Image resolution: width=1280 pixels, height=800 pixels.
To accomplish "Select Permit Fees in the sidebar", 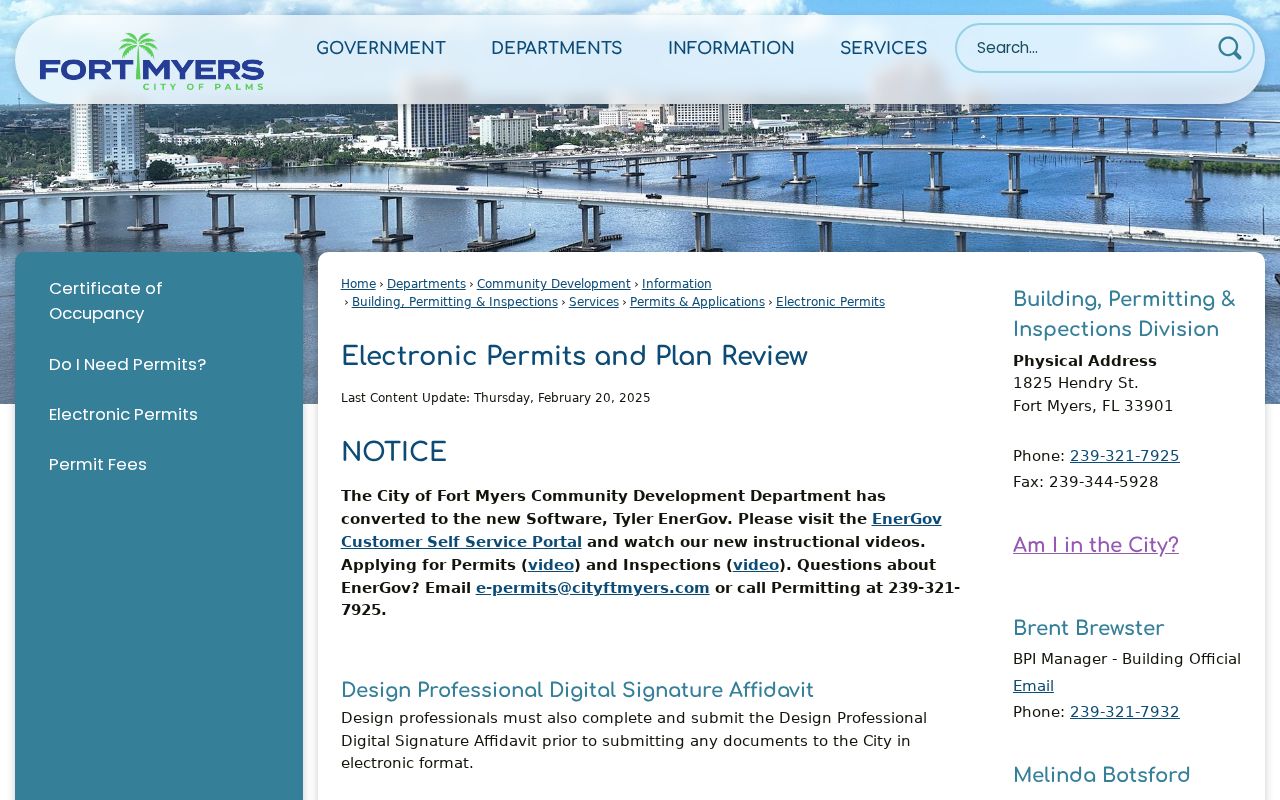I will coord(98,464).
